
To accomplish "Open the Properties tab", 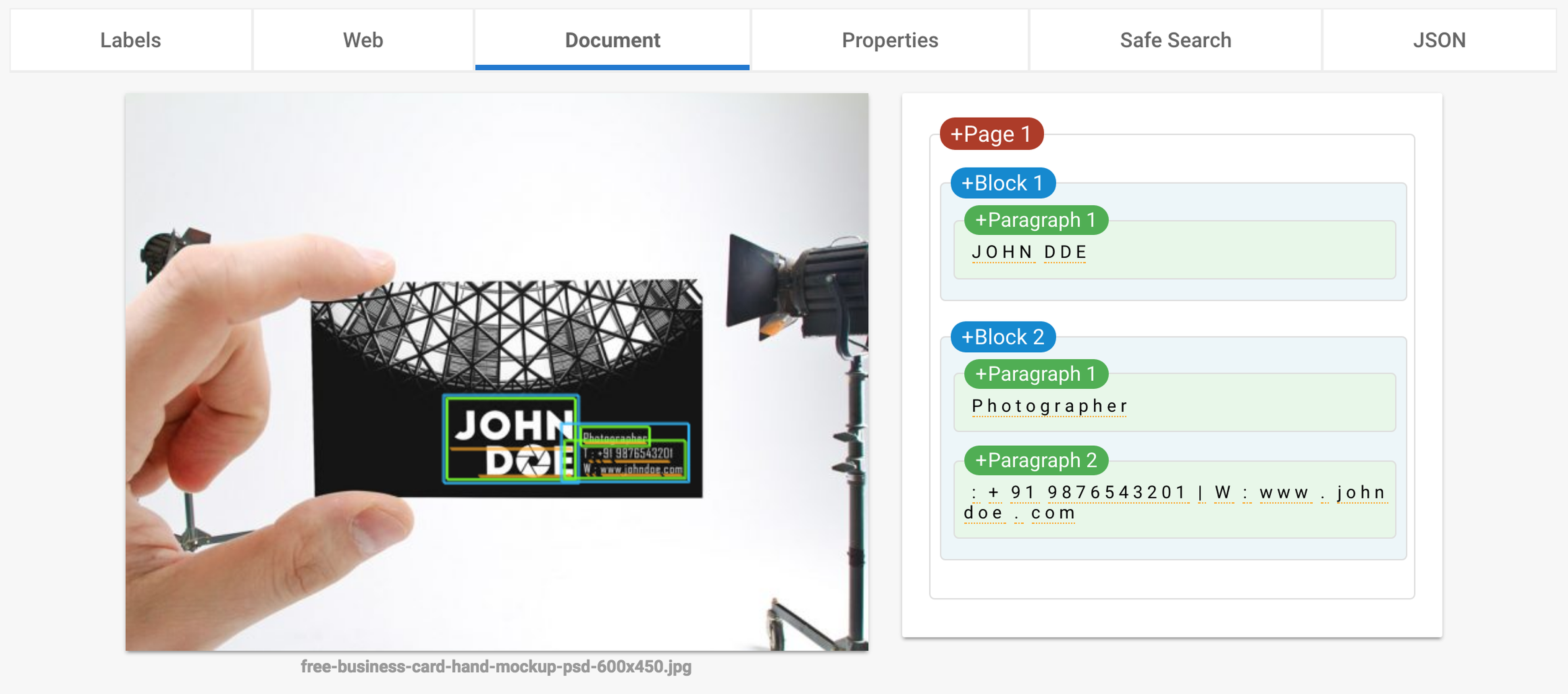I will [x=889, y=40].
